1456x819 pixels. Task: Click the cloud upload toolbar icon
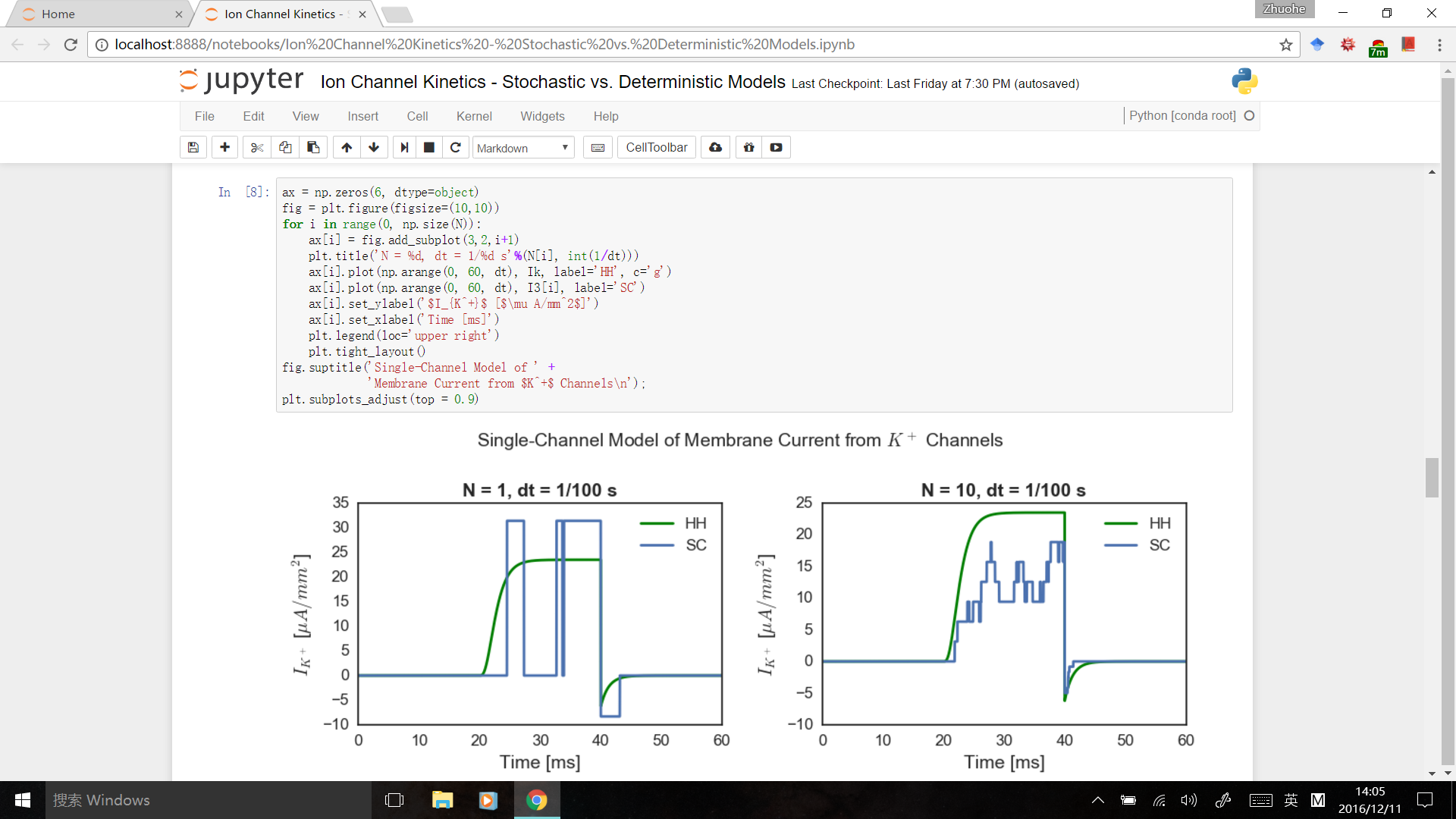coord(715,147)
